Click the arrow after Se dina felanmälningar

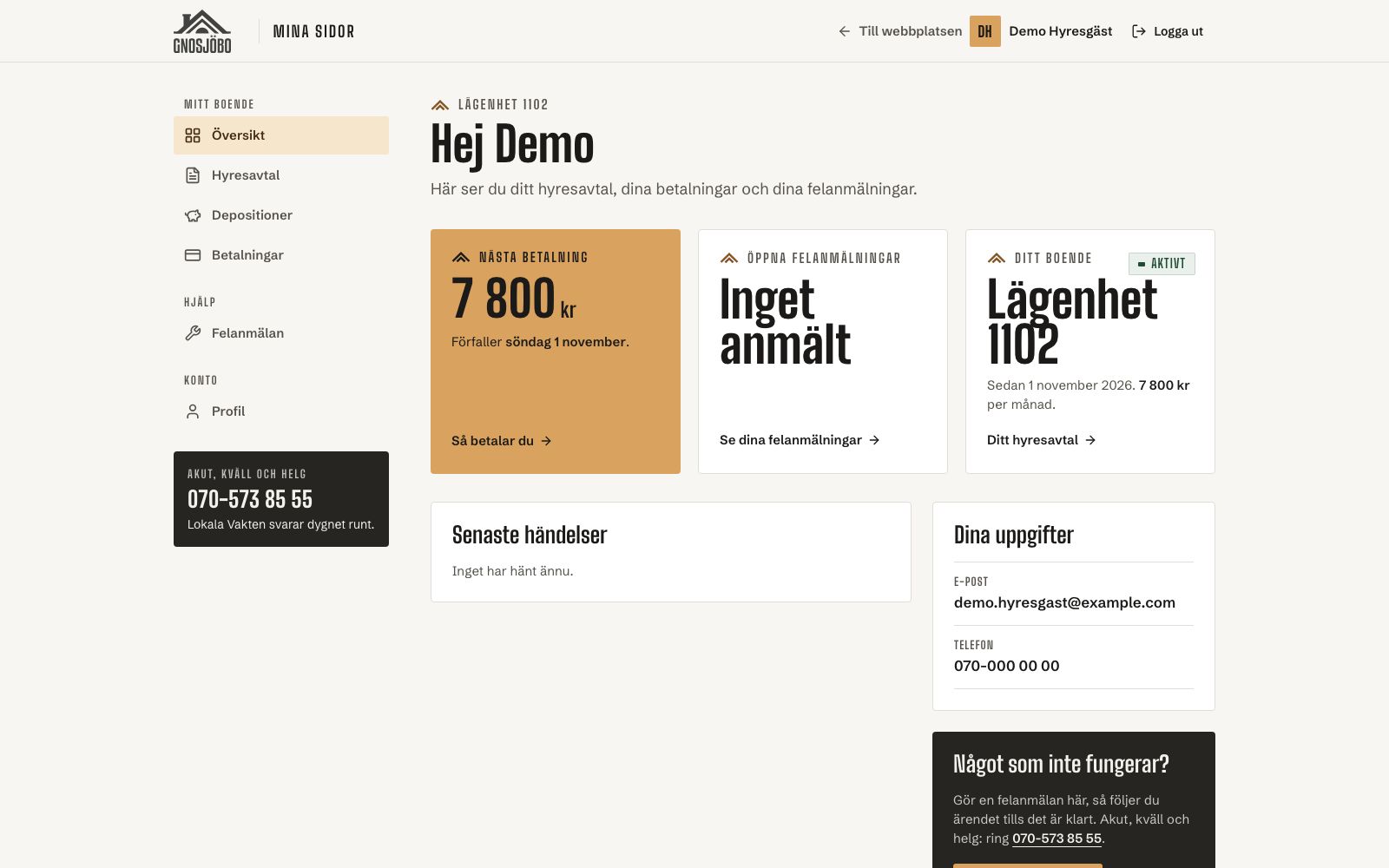[874, 440]
